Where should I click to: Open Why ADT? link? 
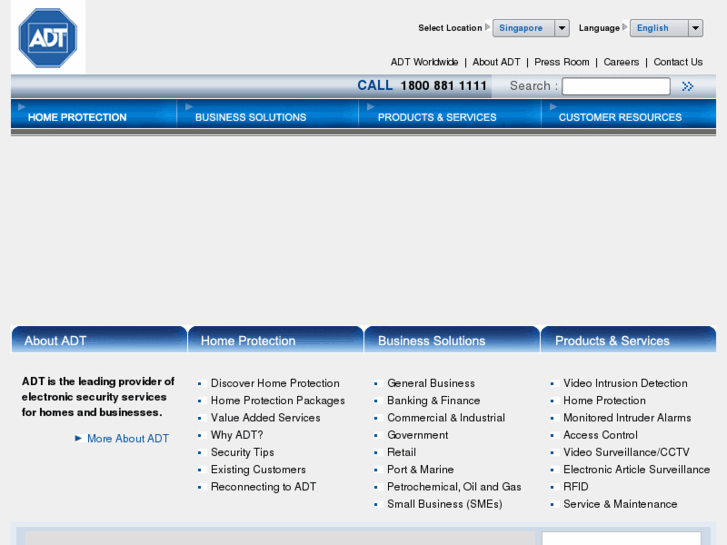[x=236, y=435]
